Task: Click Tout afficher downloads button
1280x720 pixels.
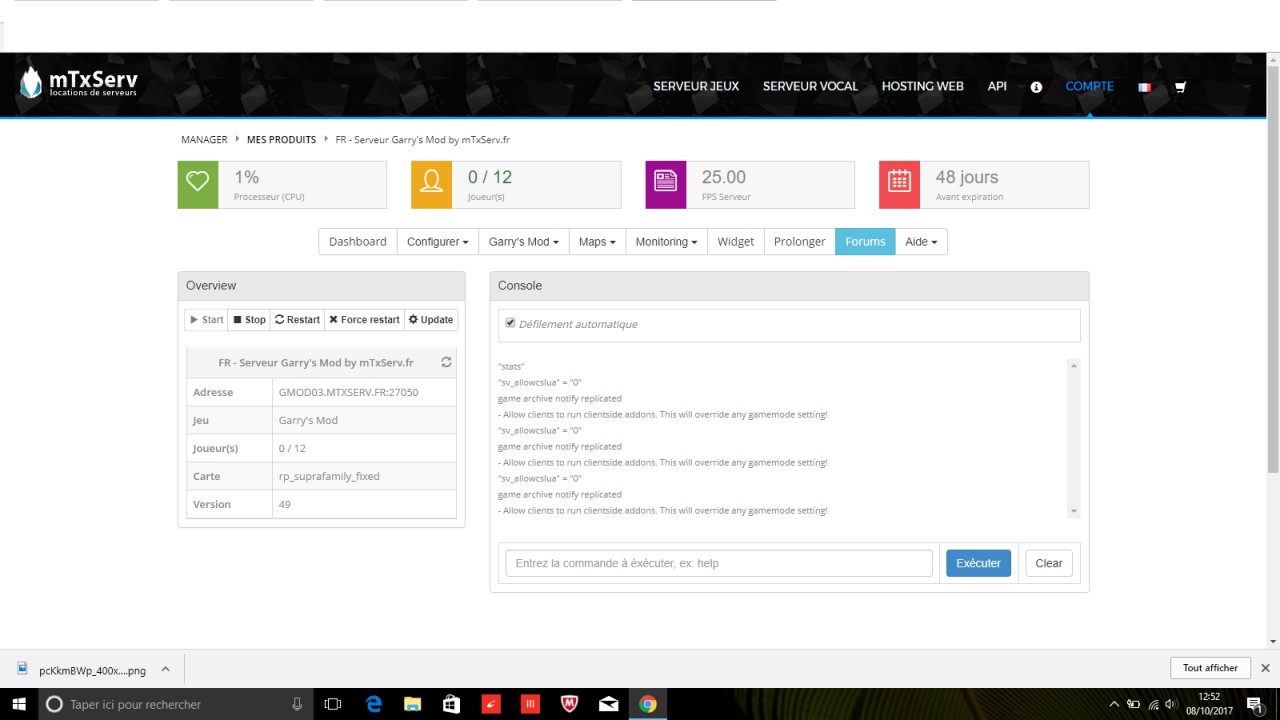Action: (1210, 668)
